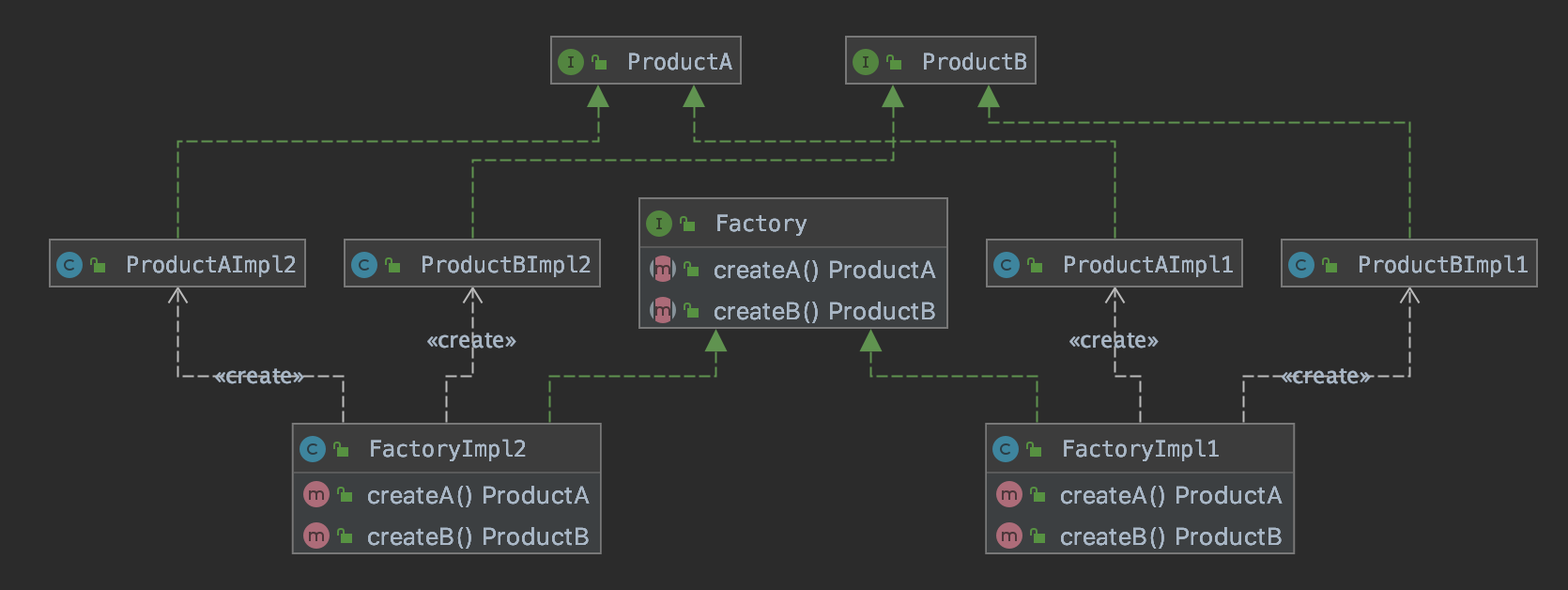The width and height of the screenshot is (1568, 590).
Task: Select the FactoryImpl1 class title
Action: point(1141,449)
